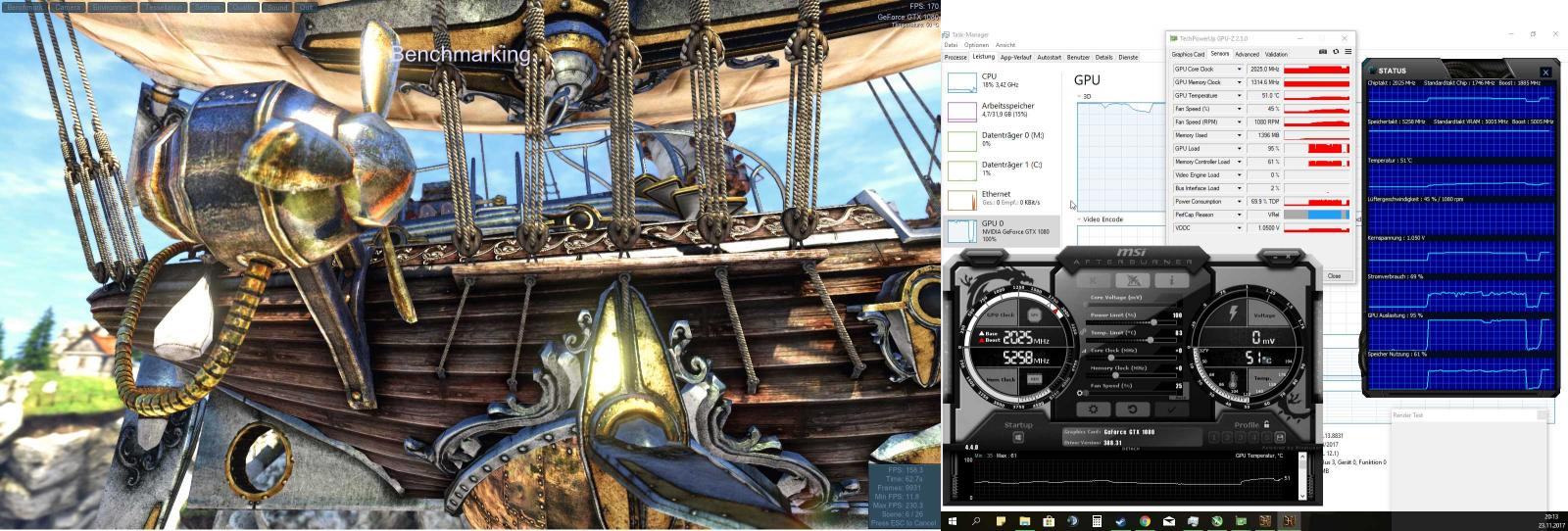The width and height of the screenshot is (1568, 531).
Task: Open Microsoft Store from taskbar
Action: 1049,521
